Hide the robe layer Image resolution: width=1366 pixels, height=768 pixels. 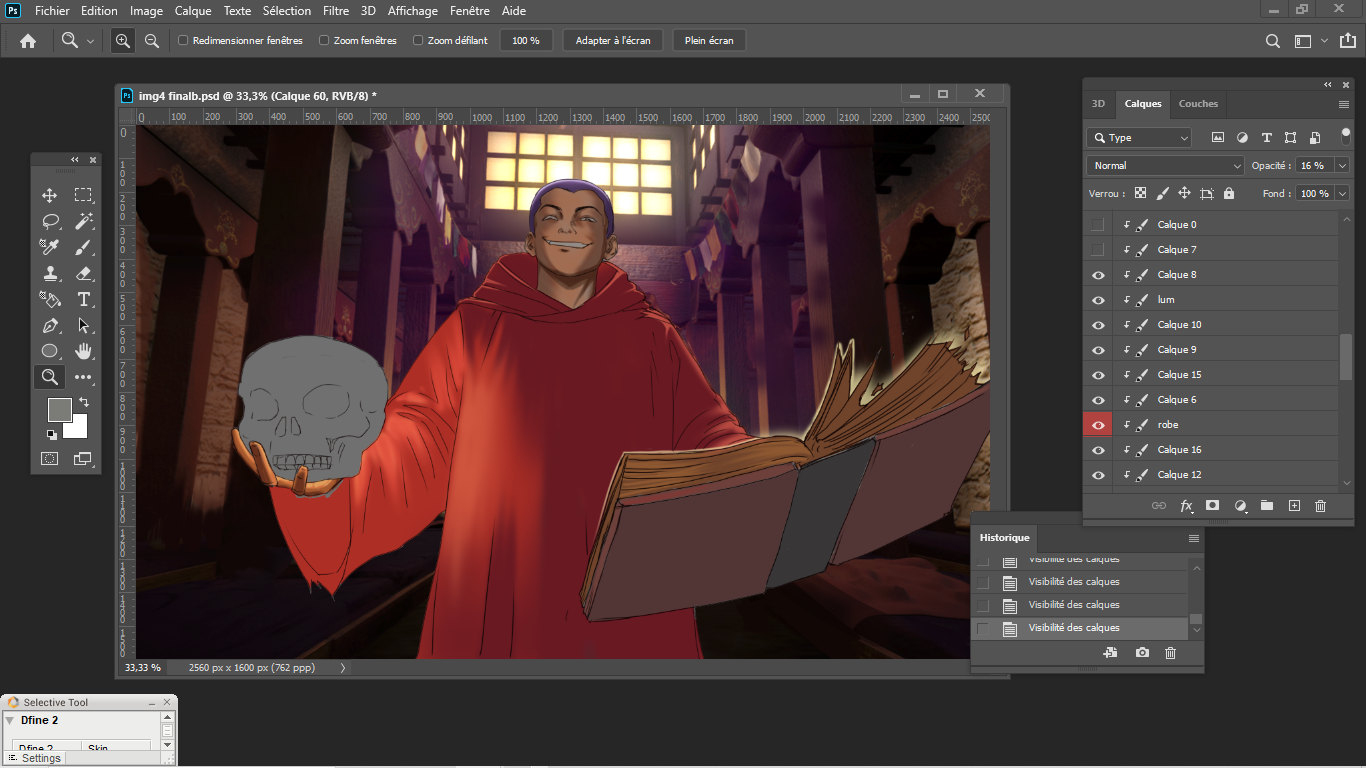click(x=1098, y=425)
